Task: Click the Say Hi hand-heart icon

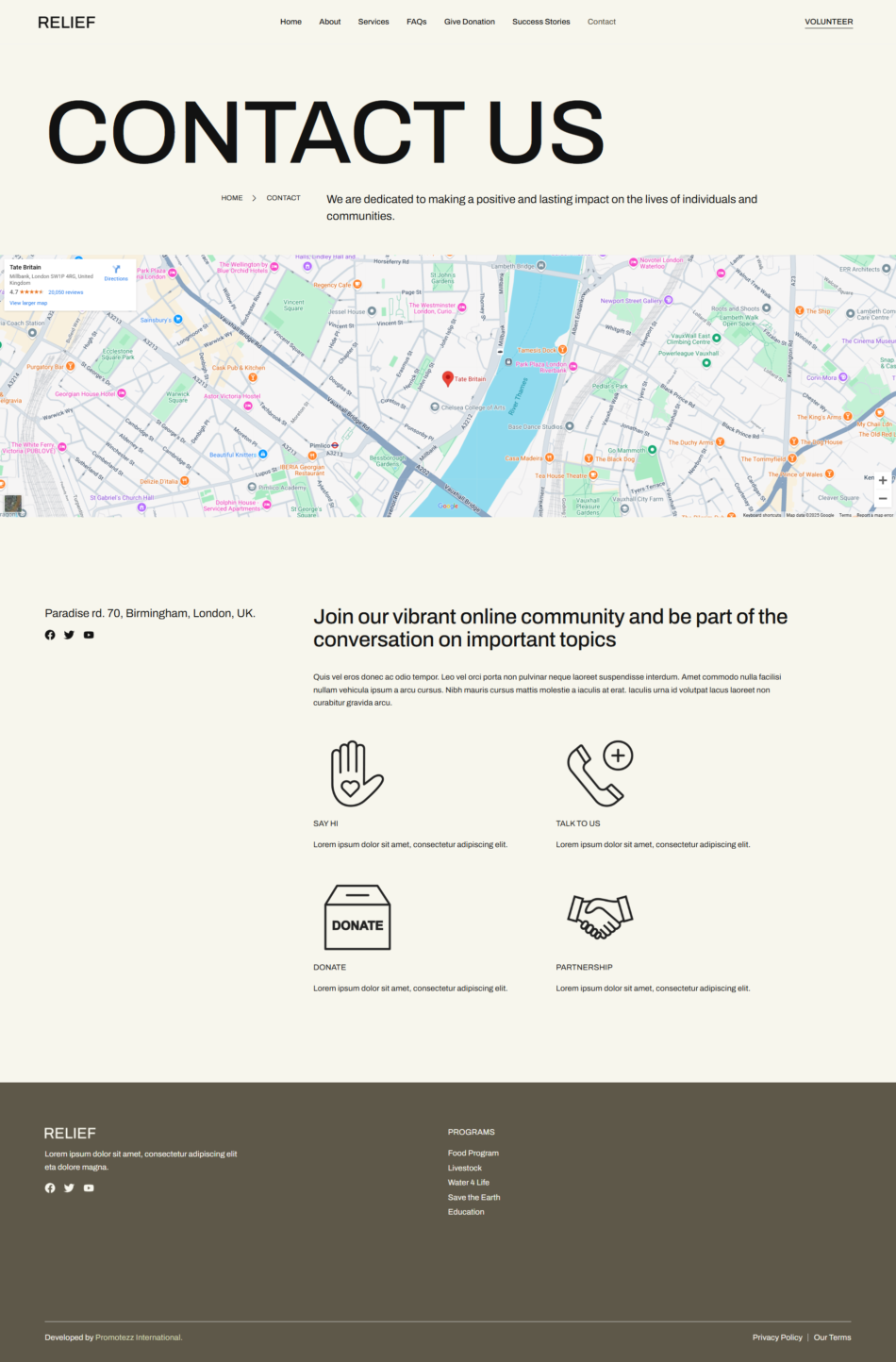Action: pos(356,773)
